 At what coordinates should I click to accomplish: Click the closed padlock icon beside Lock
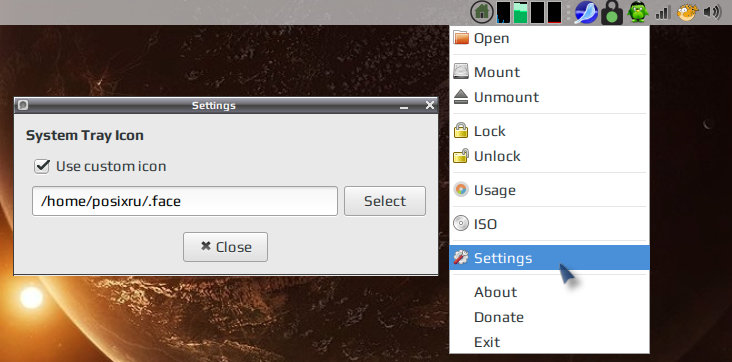click(x=461, y=130)
